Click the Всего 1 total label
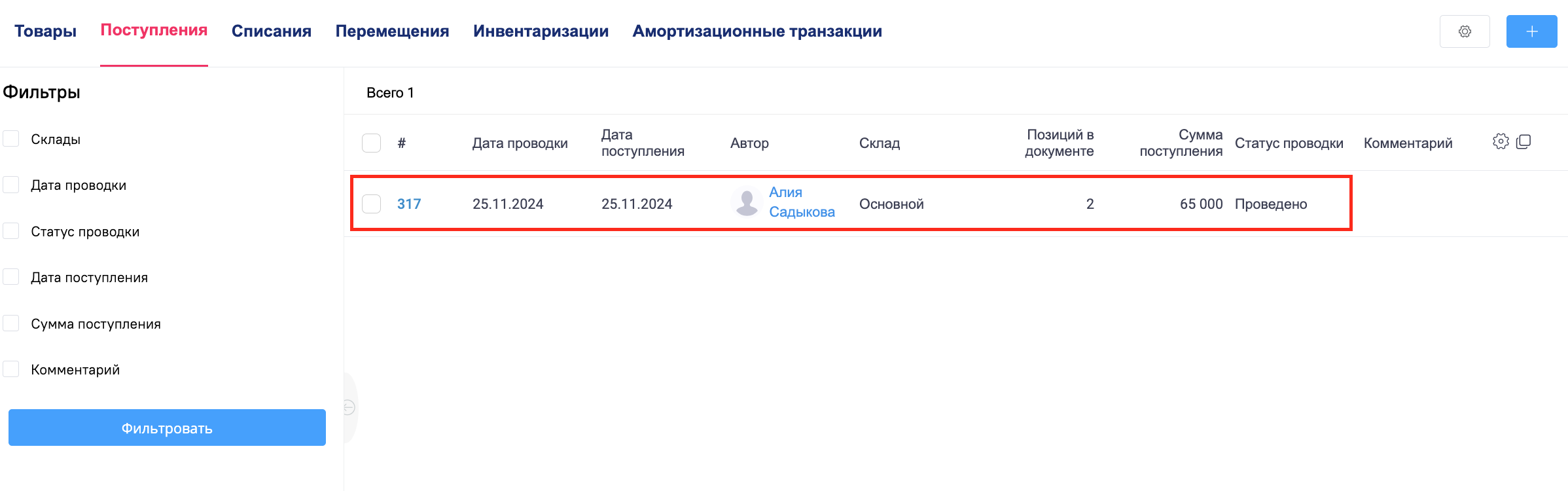Viewport: 1568px width, 491px height. point(390,92)
